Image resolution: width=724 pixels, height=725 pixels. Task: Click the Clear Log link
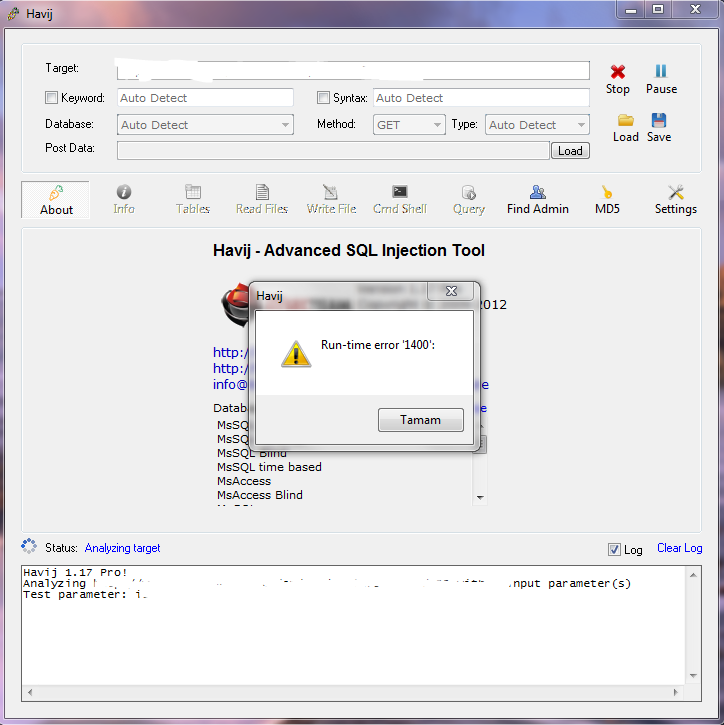click(x=680, y=548)
